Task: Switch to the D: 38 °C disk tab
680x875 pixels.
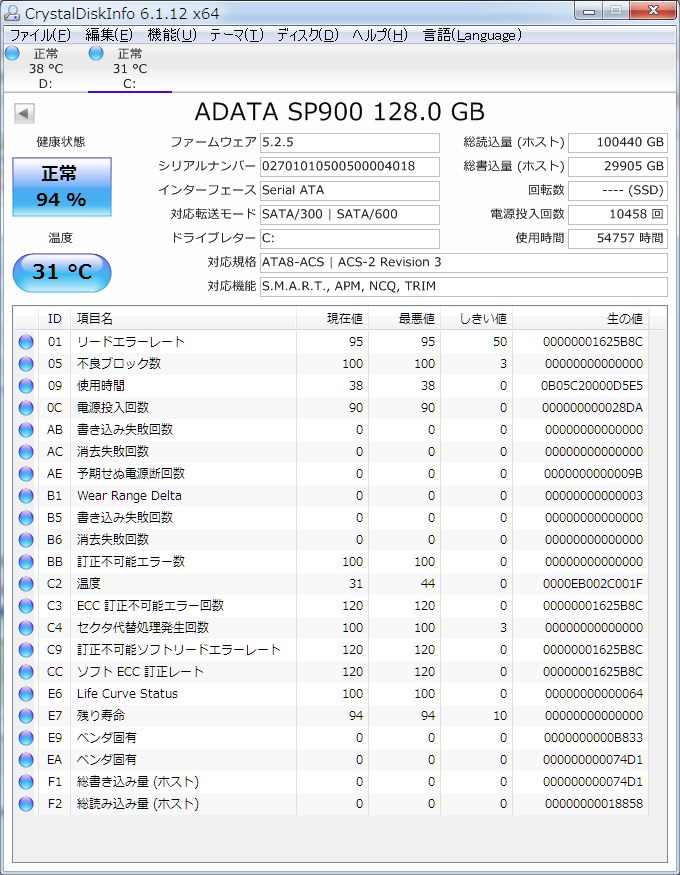Action: pos(46,69)
